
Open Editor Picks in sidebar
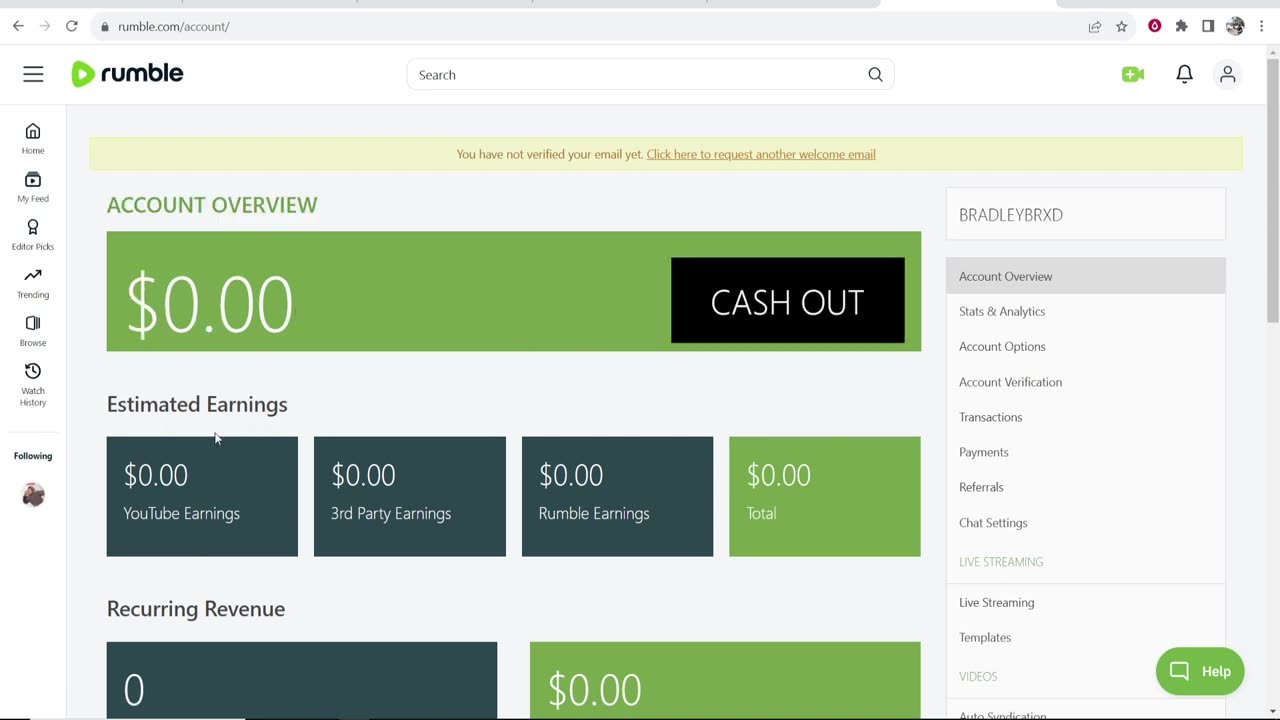pos(33,235)
